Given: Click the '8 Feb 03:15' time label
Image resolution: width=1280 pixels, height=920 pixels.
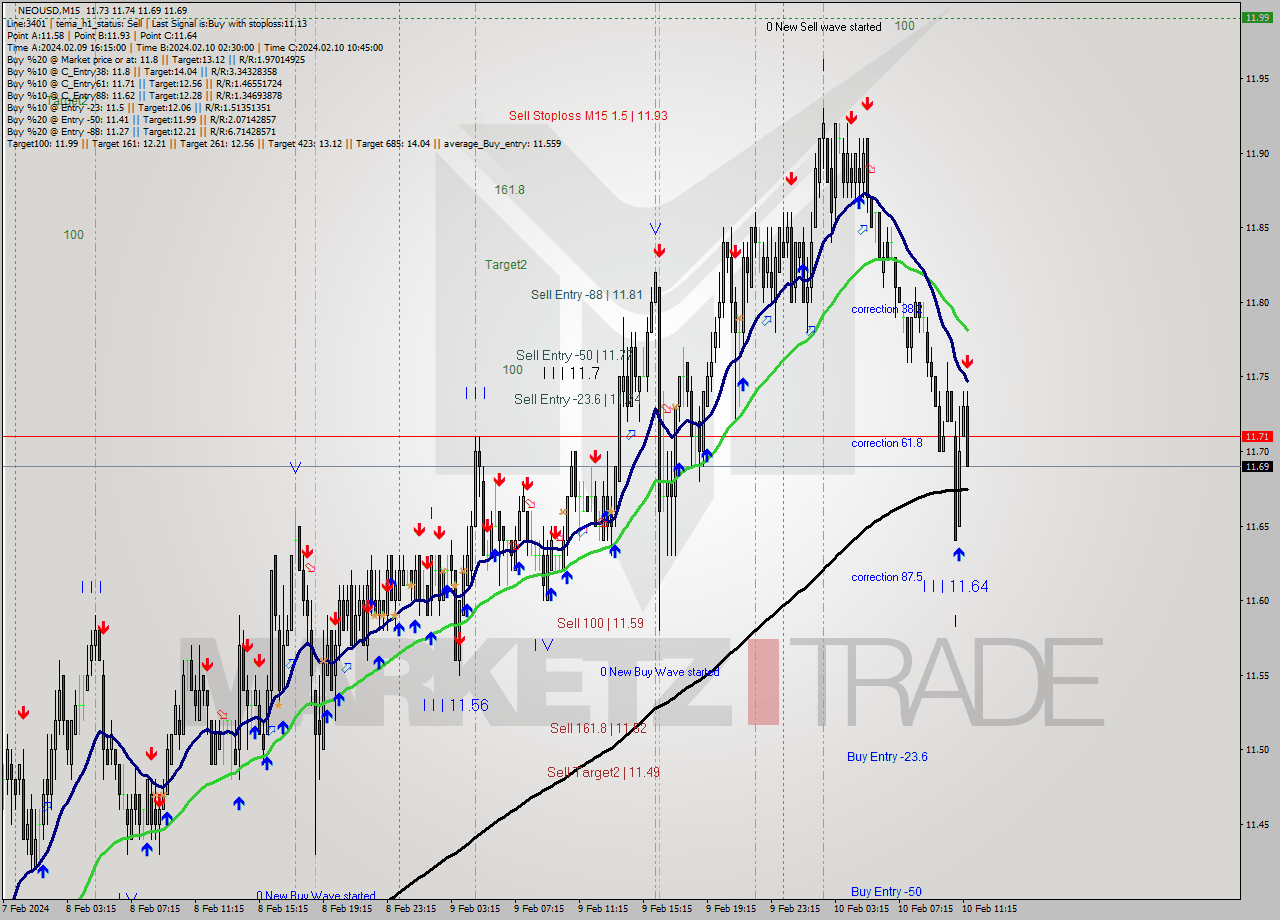Looking at the screenshot, I should pos(91,910).
